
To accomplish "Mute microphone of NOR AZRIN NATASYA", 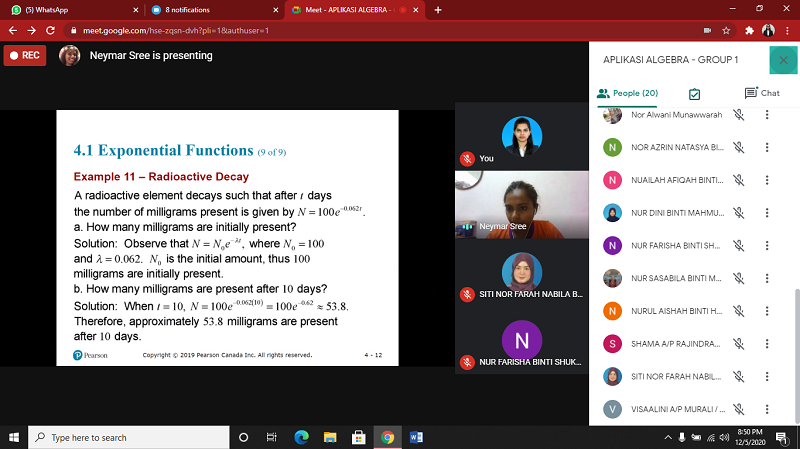I will tap(738, 147).
